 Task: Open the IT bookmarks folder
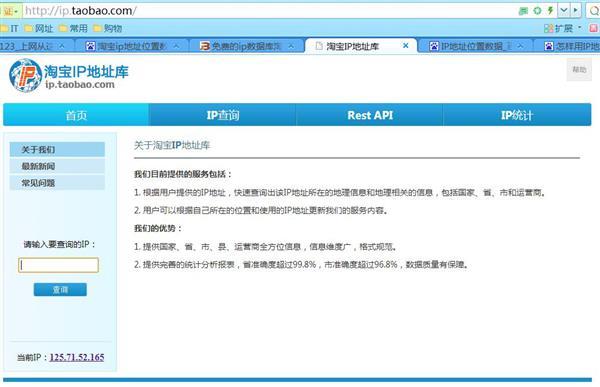click(10, 28)
